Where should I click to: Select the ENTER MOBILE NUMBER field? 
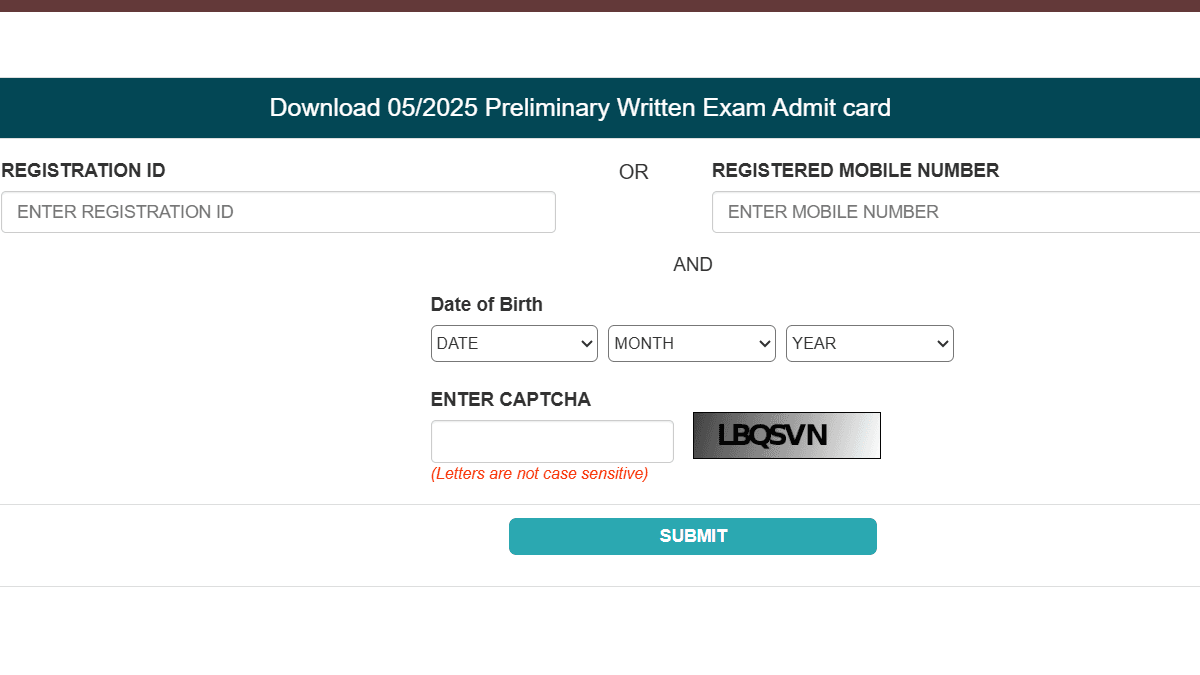950,212
